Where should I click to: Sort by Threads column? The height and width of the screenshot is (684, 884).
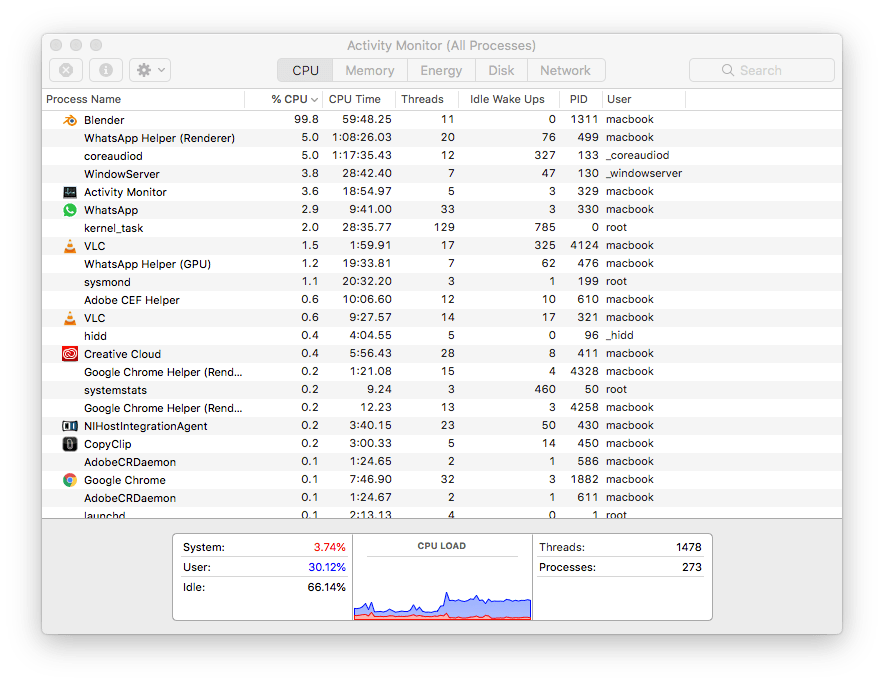(427, 99)
